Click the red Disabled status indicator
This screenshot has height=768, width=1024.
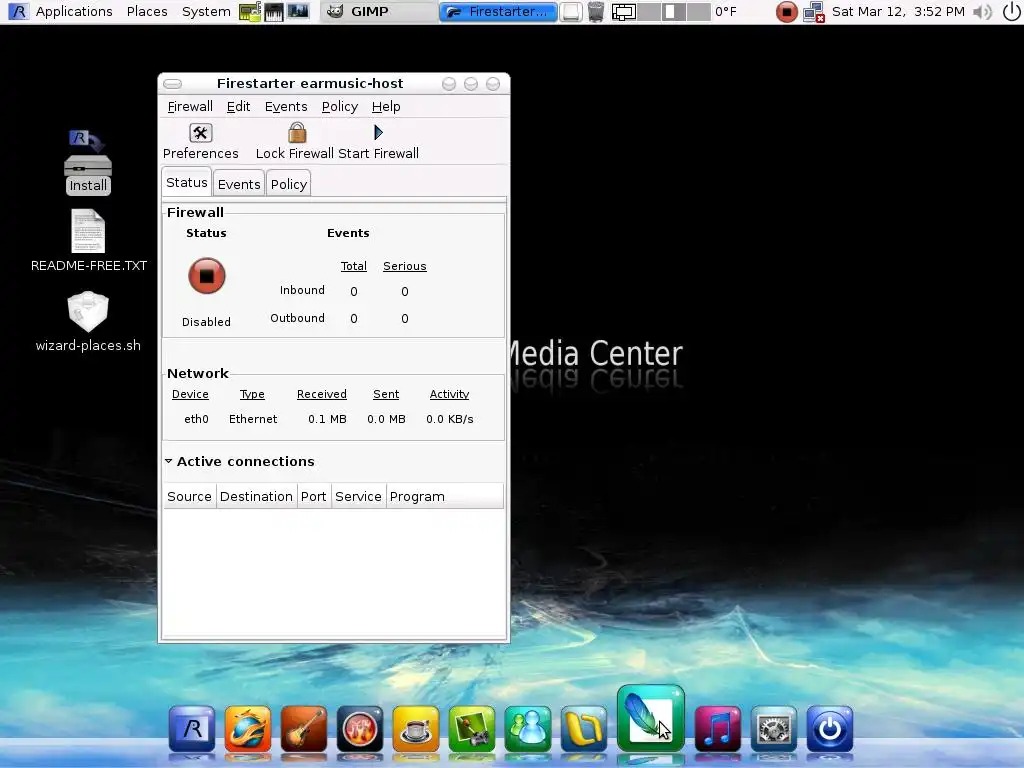[206, 276]
